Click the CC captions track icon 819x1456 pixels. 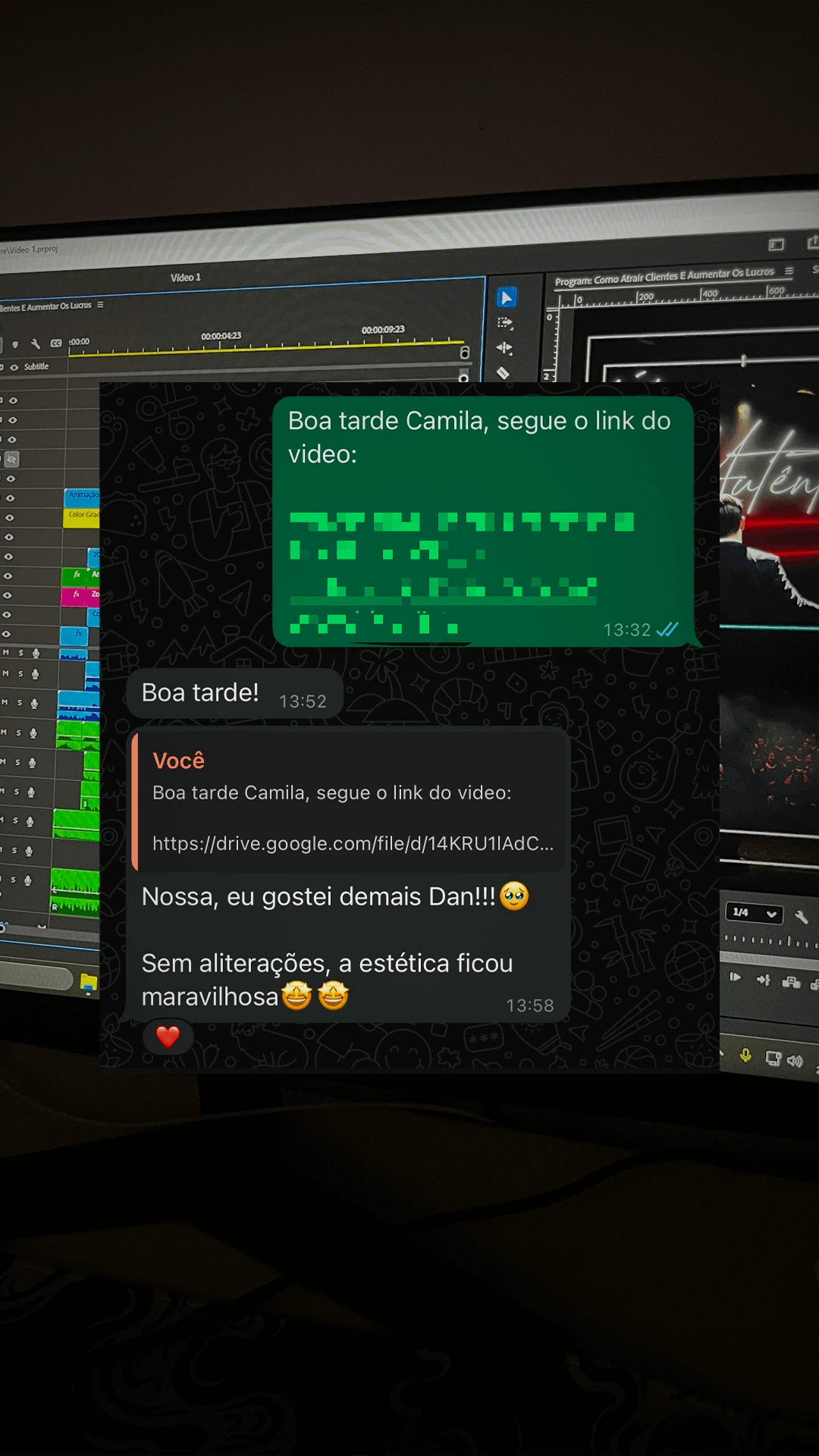pyautogui.click(x=56, y=343)
